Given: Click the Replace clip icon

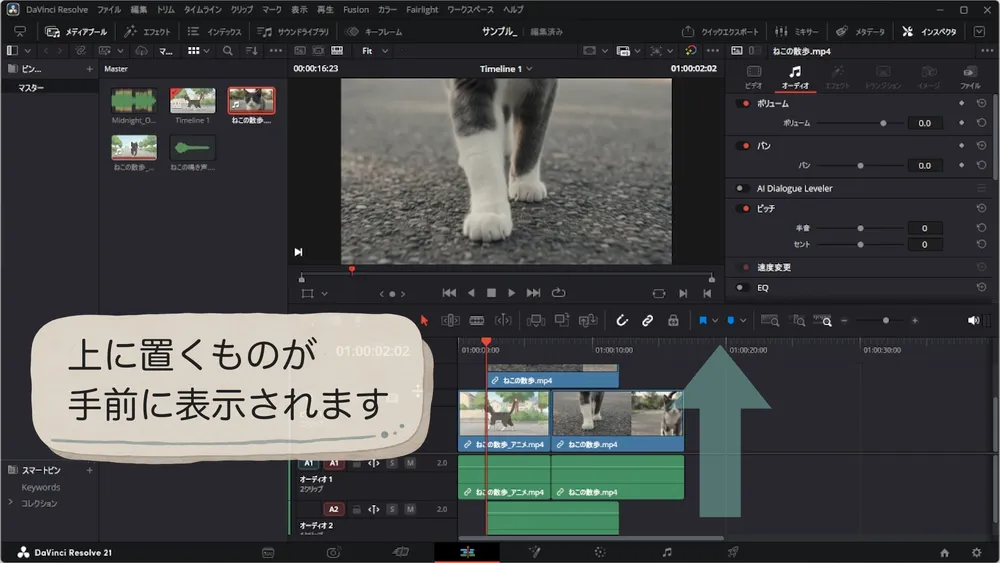Looking at the screenshot, I should 587,320.
